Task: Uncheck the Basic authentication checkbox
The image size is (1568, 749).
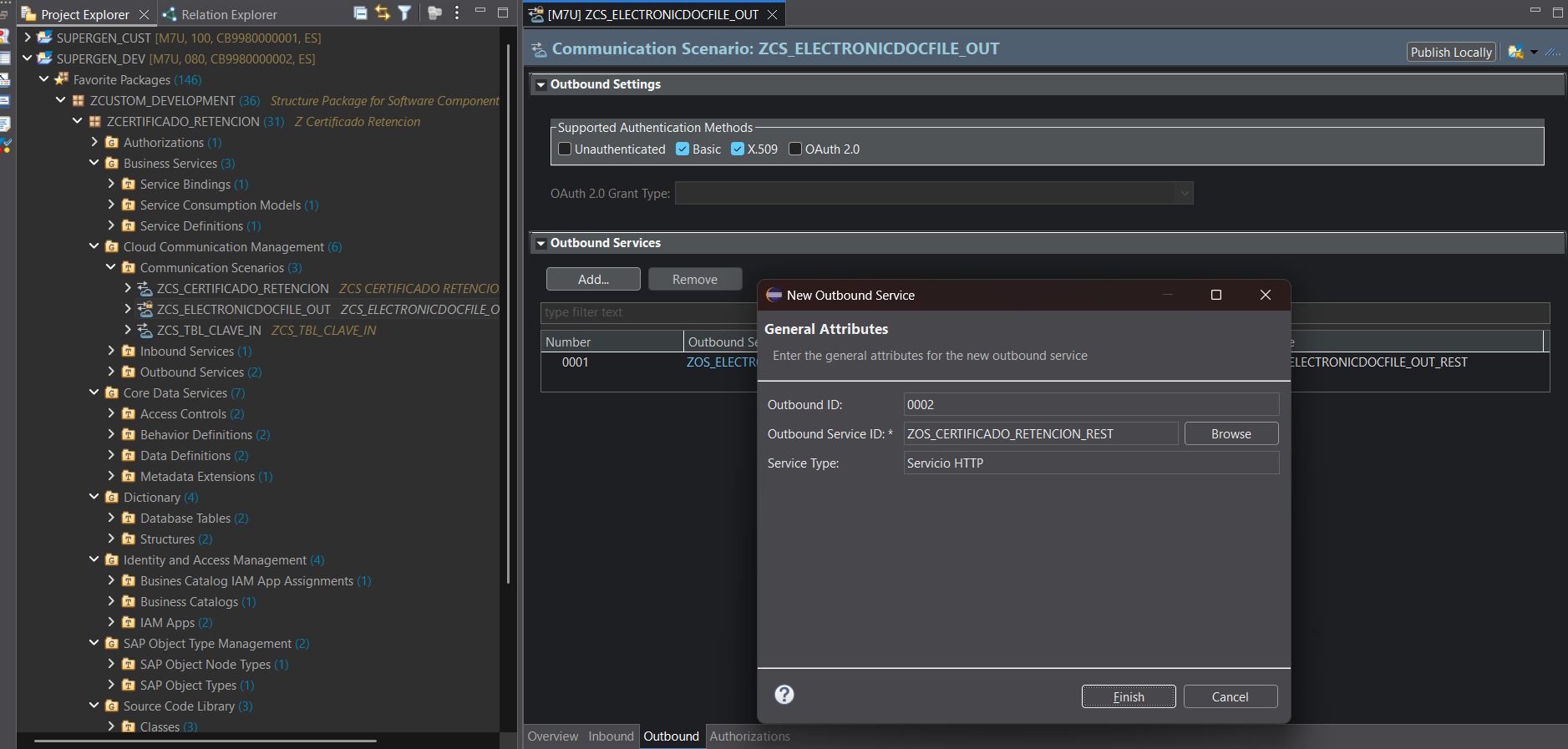Action: [683, 149]
